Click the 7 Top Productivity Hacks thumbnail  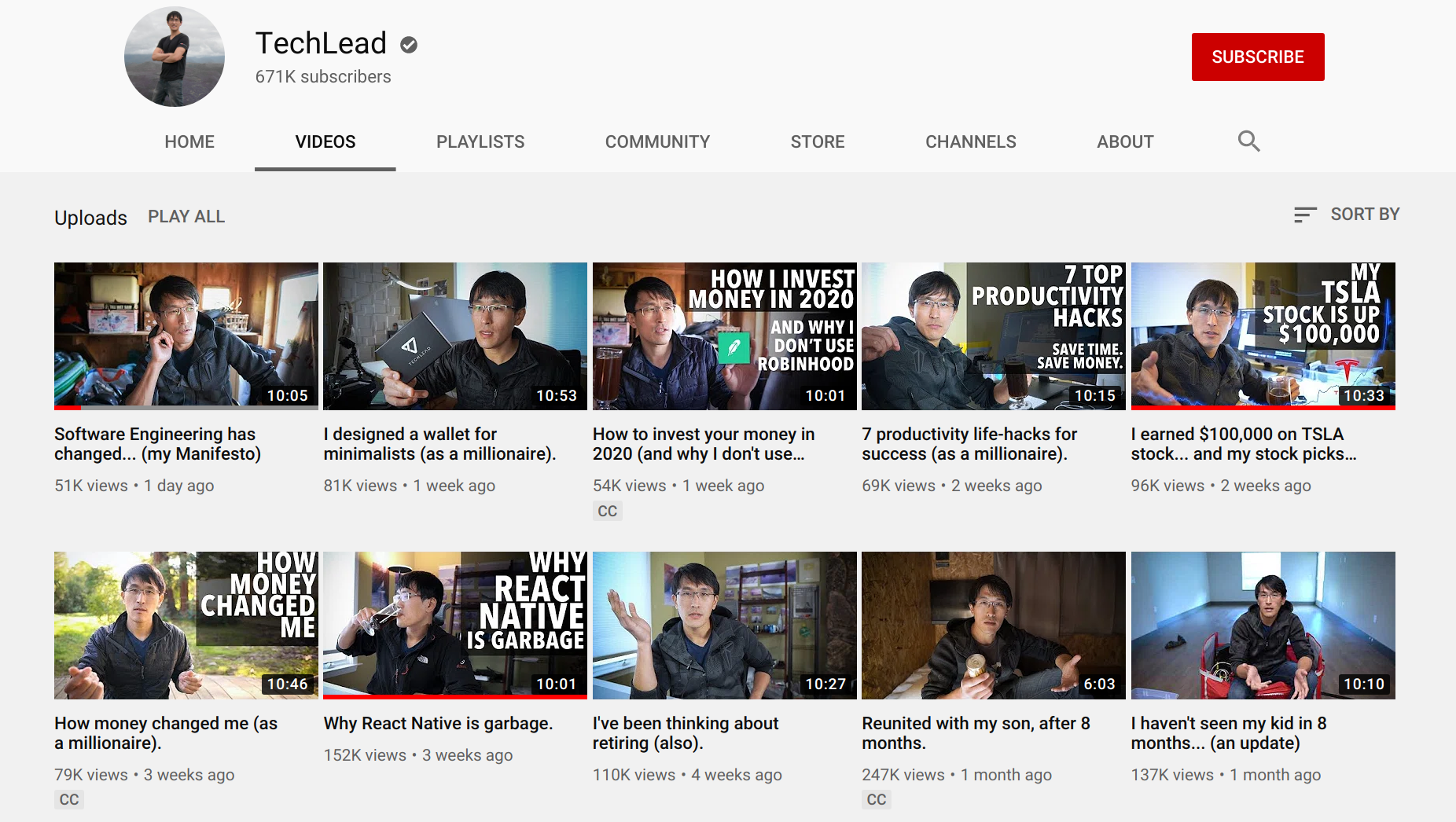coord(994,336)
